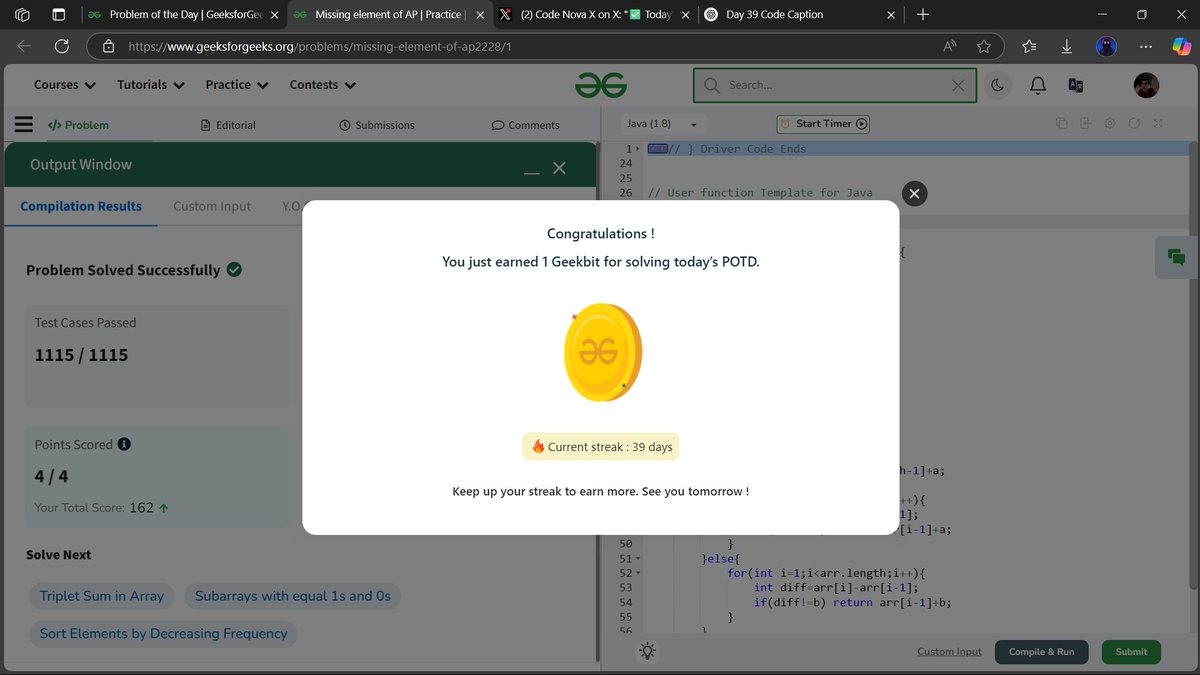Open the tab actions menu icon
Viewport: 1200px width, 675px height.
point(58,15)
